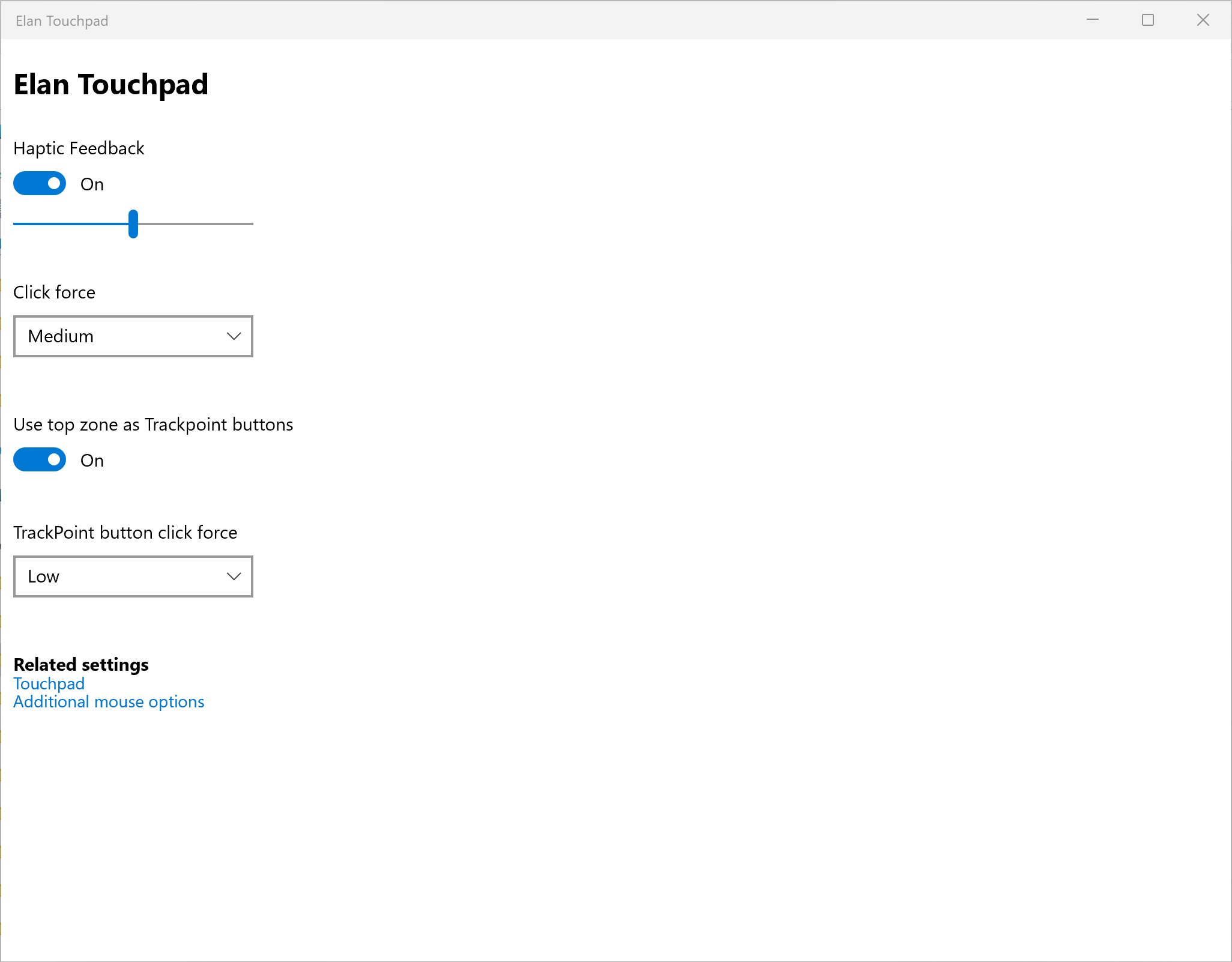Open Additional mouse options link
This screenshot has width=1232, height=962.
pos(109,702)
